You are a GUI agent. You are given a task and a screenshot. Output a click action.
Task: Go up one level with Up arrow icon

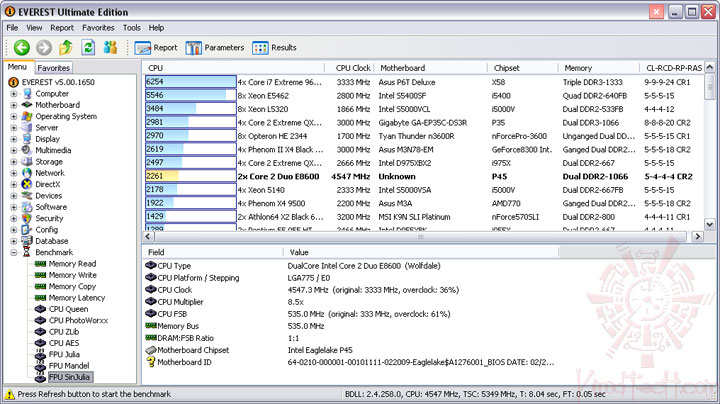pyautogui.click(x=66, y=47)
